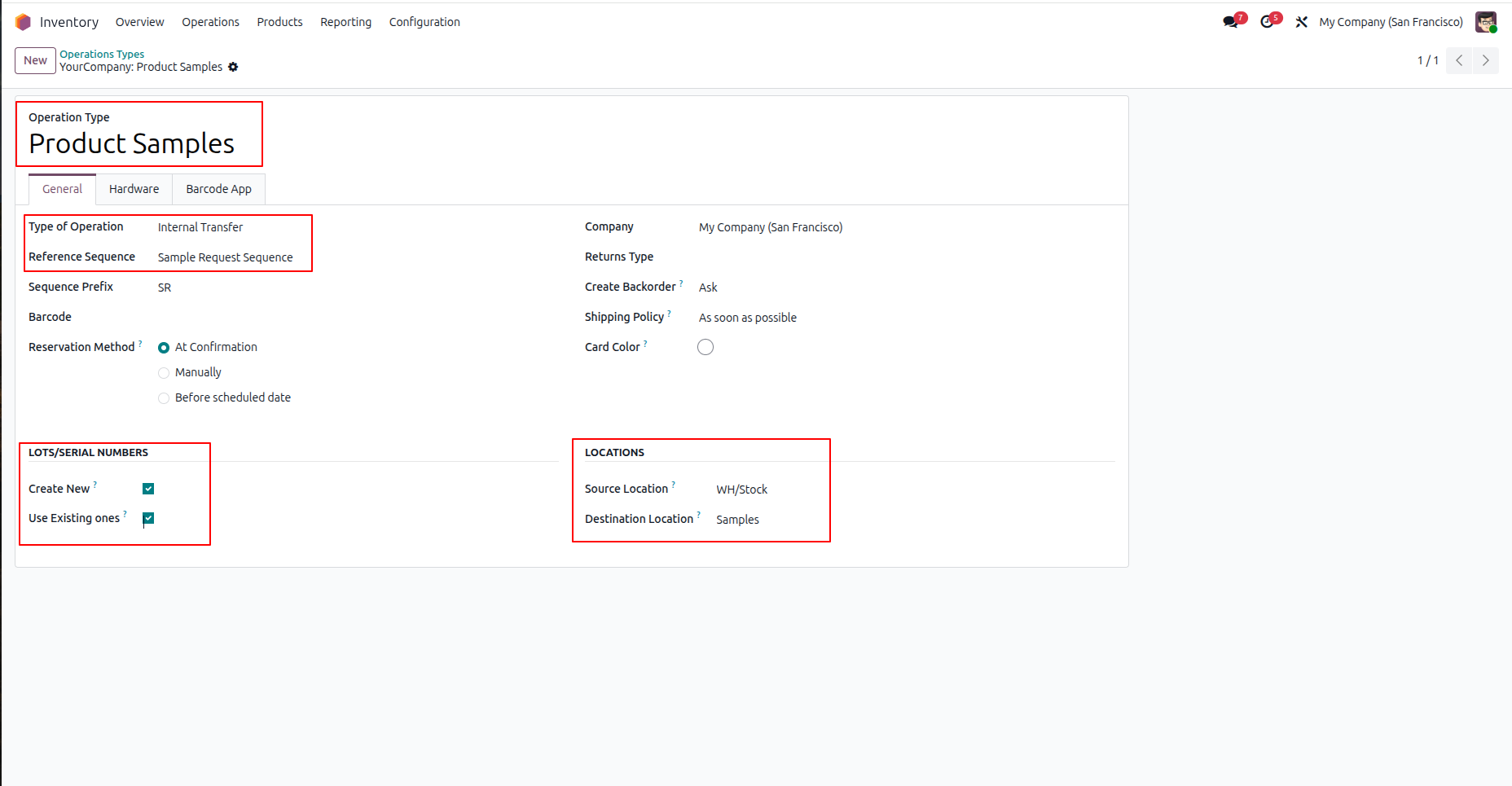This screenshot has height=786, width=1512.
Task: Click the Inventory app title
Action: [x=69, y=22]
